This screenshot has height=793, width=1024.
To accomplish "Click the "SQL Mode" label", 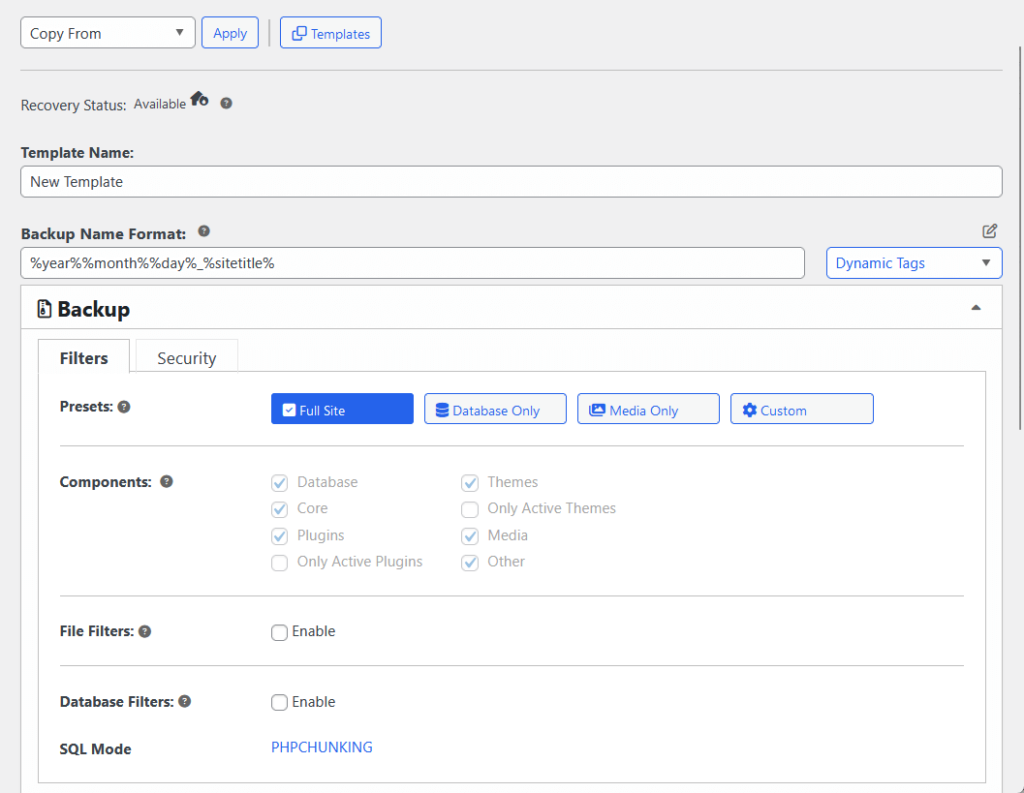I will pyautogui.click(x=95, y=749).
